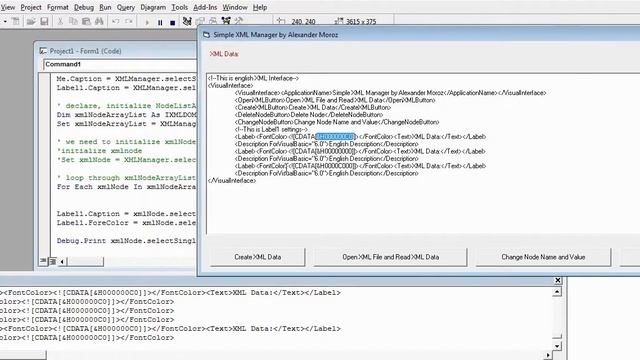Image resolution: width=640 pixels, height=360 pixels.
Task: Open the Run menu
Action: pyautogui.click(x=105, y=7)
